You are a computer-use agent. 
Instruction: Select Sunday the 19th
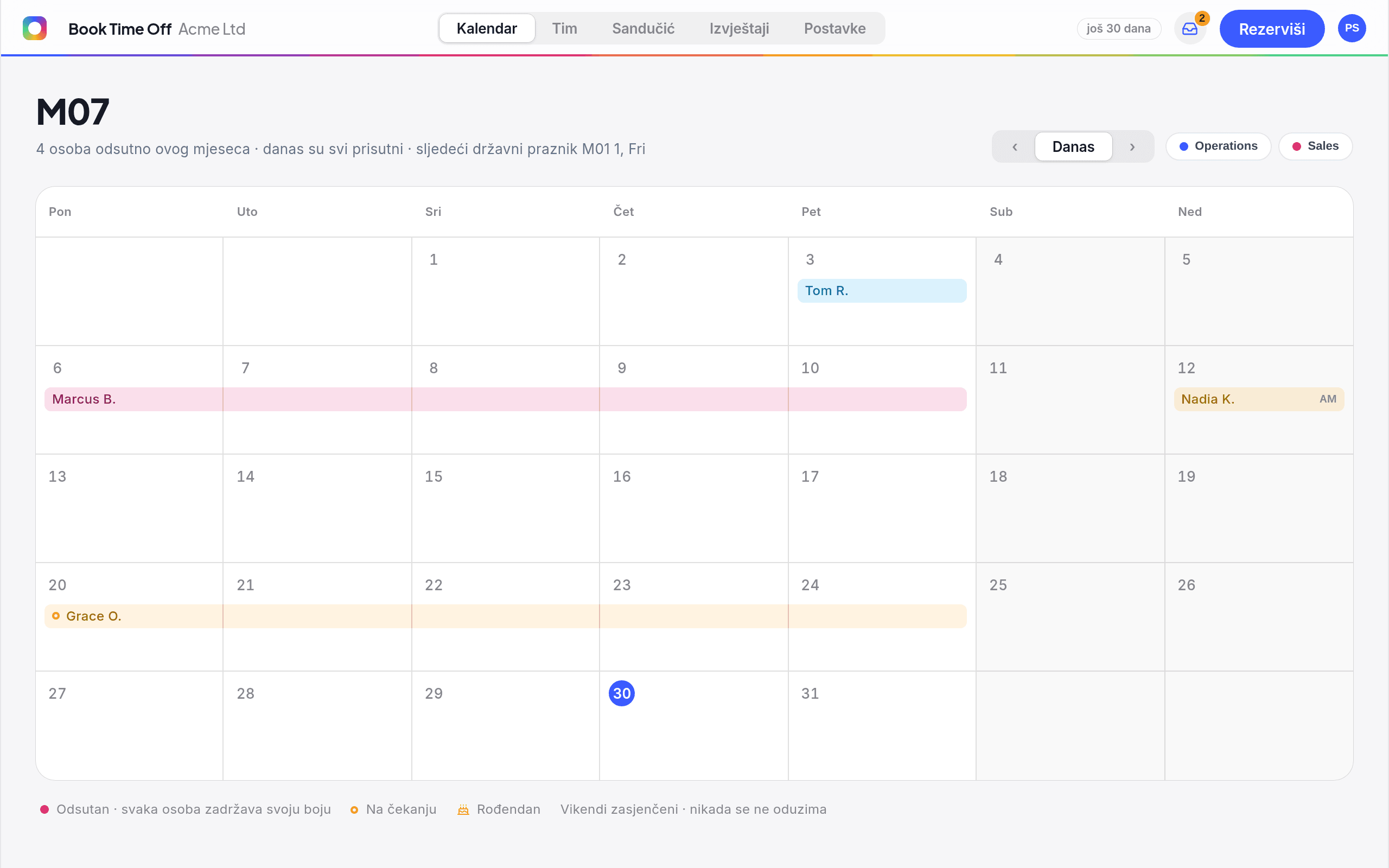[1187, 476]
